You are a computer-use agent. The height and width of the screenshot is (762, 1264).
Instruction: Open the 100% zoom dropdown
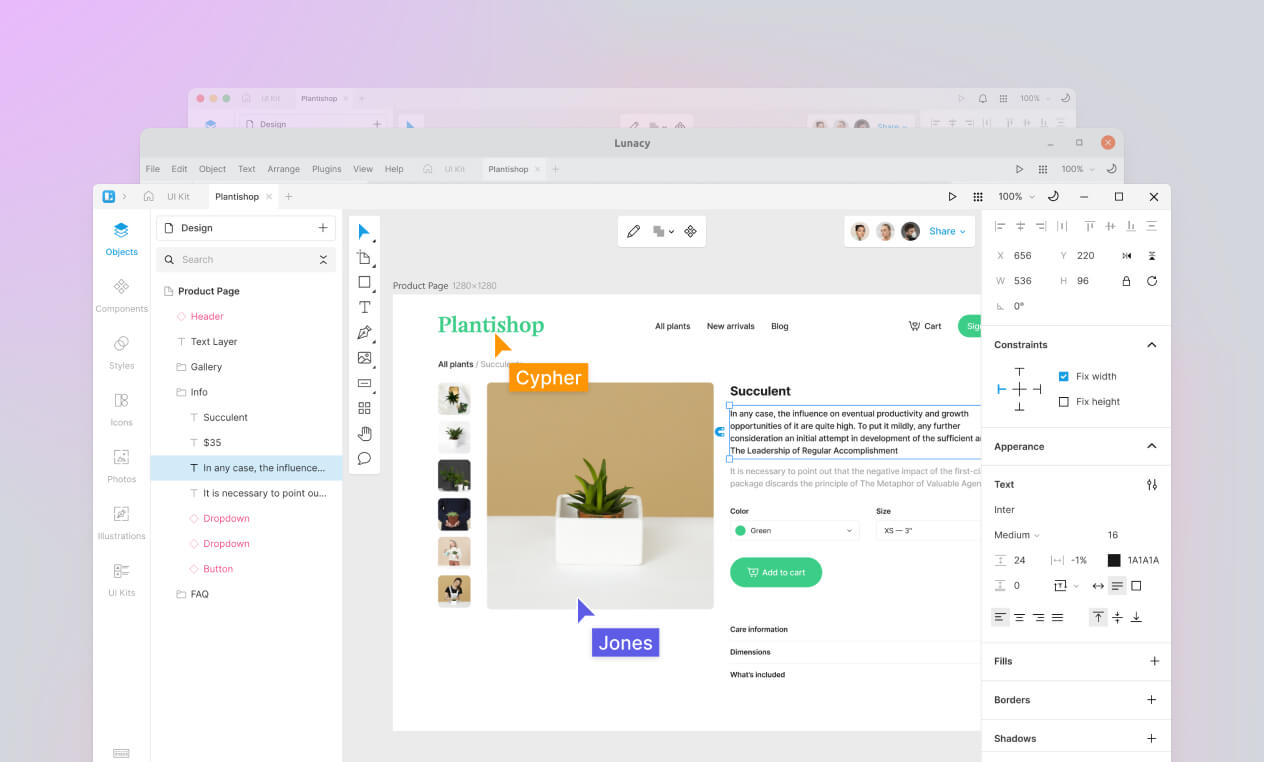tap(1015, 197)
